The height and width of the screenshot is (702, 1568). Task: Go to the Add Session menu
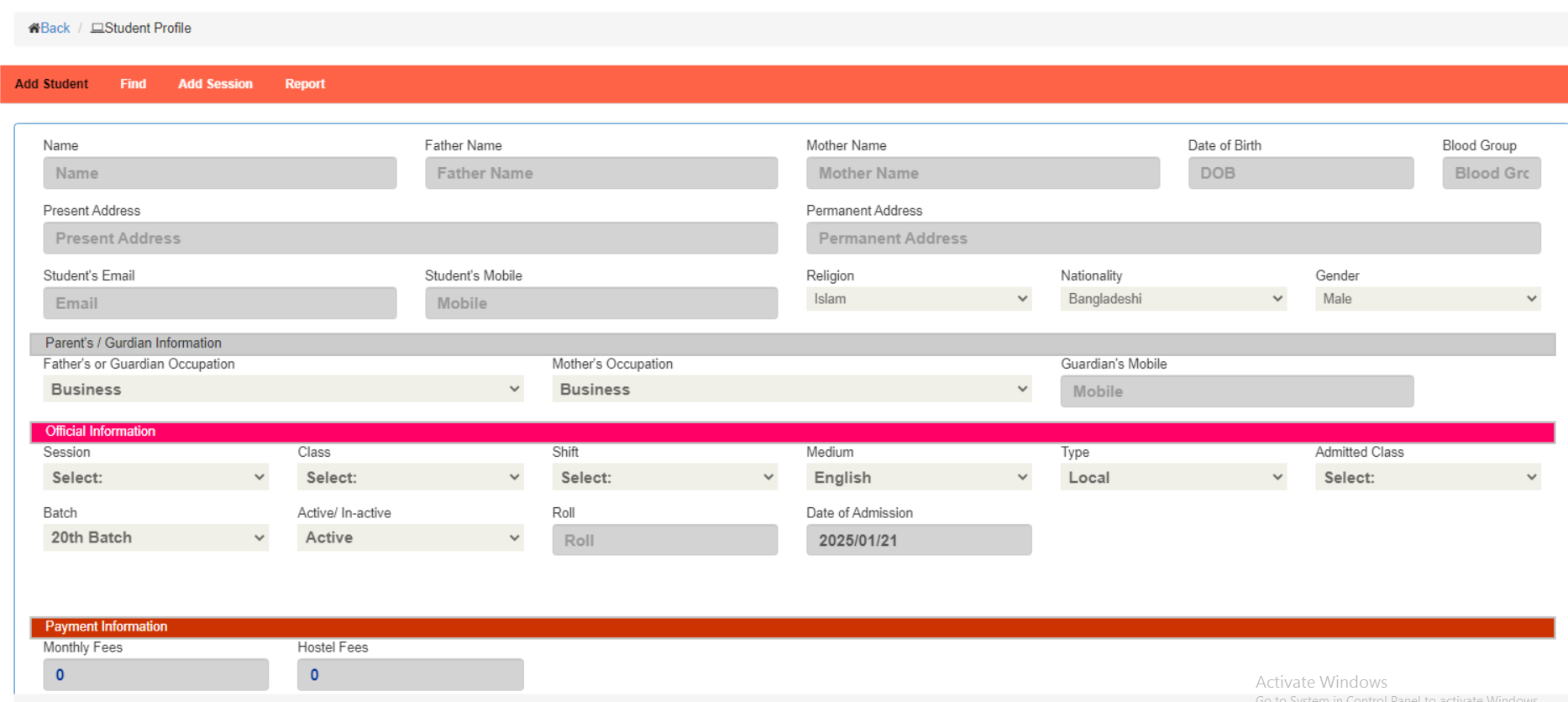pos(215,84)
